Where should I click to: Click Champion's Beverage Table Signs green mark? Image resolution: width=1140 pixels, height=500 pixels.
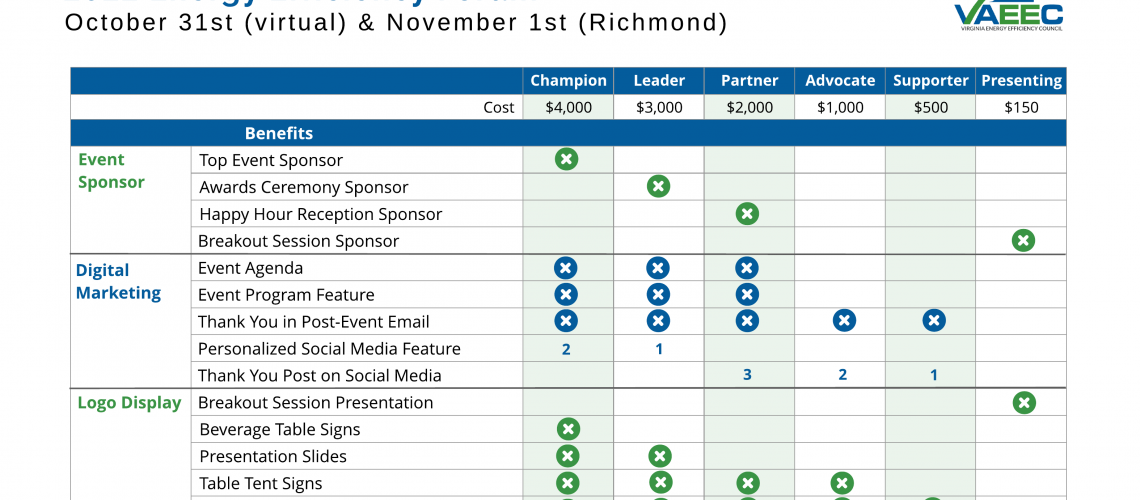(567, 429)
